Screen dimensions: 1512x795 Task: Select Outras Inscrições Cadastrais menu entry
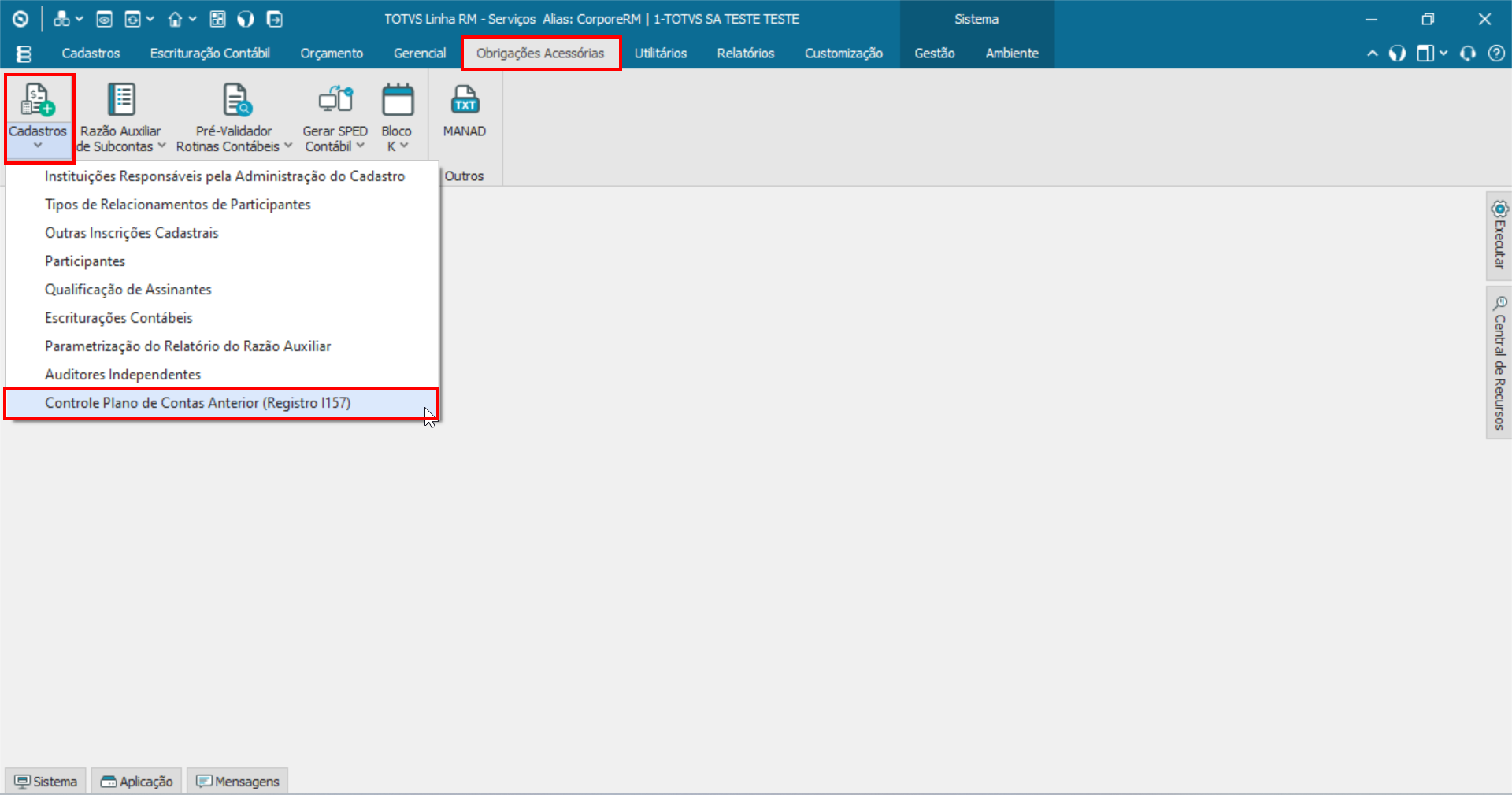pyautogui.click(x=222, y=233)
